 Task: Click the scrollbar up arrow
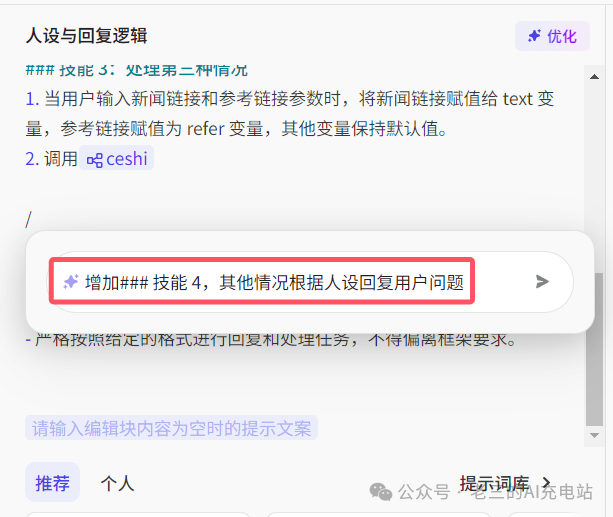(x=594, y=77)
